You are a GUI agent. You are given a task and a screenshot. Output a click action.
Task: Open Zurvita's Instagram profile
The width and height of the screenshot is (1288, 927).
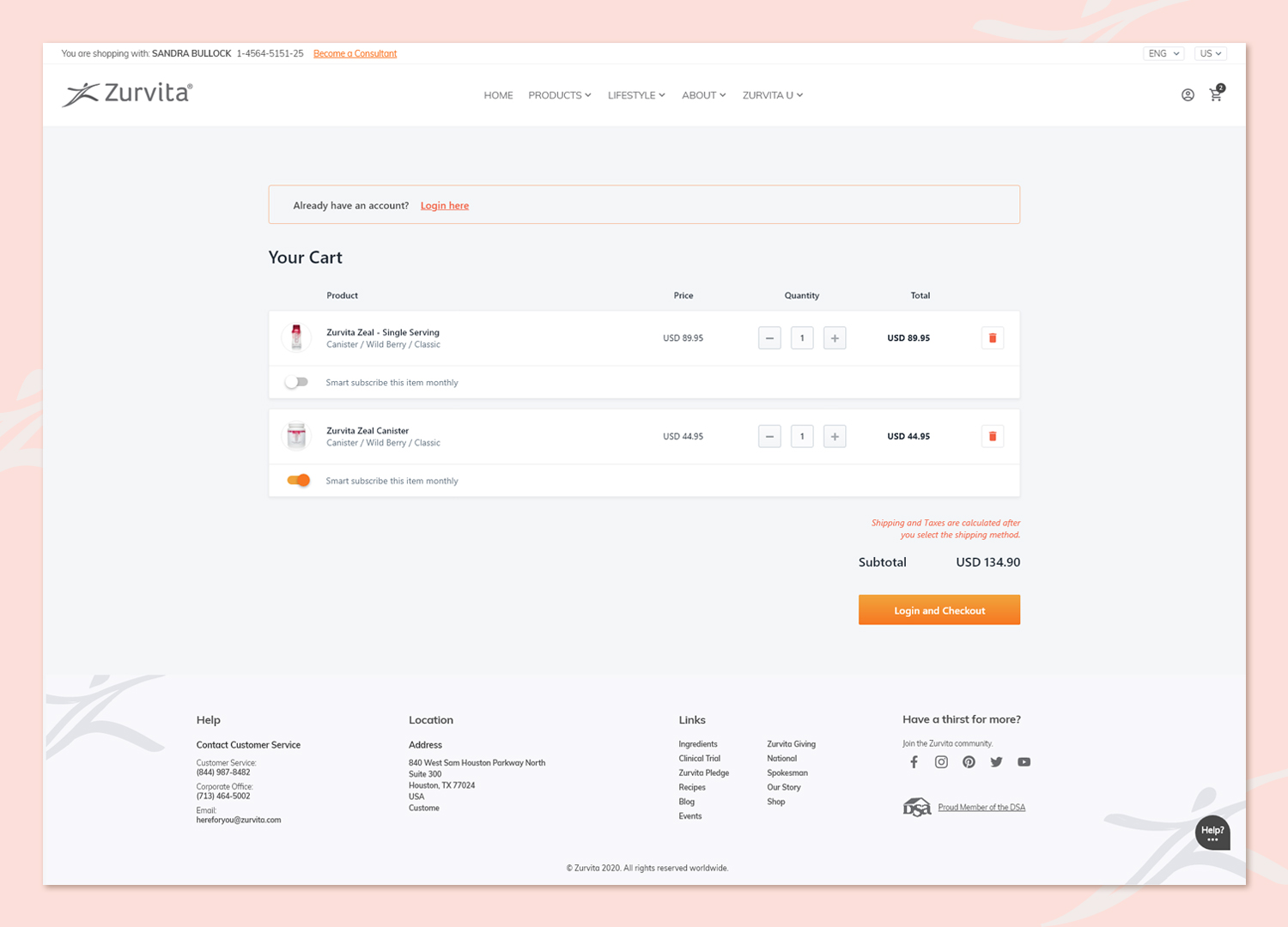941,762
